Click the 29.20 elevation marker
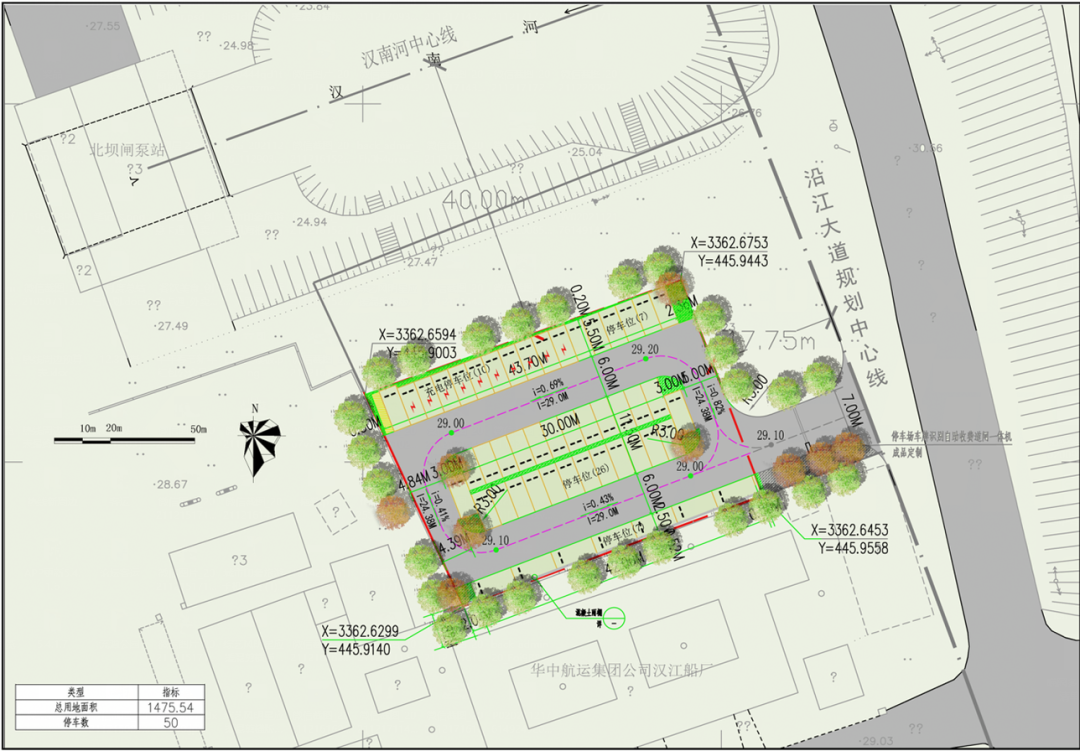Viewport: 1080px width, 751px height. [645, 349]
